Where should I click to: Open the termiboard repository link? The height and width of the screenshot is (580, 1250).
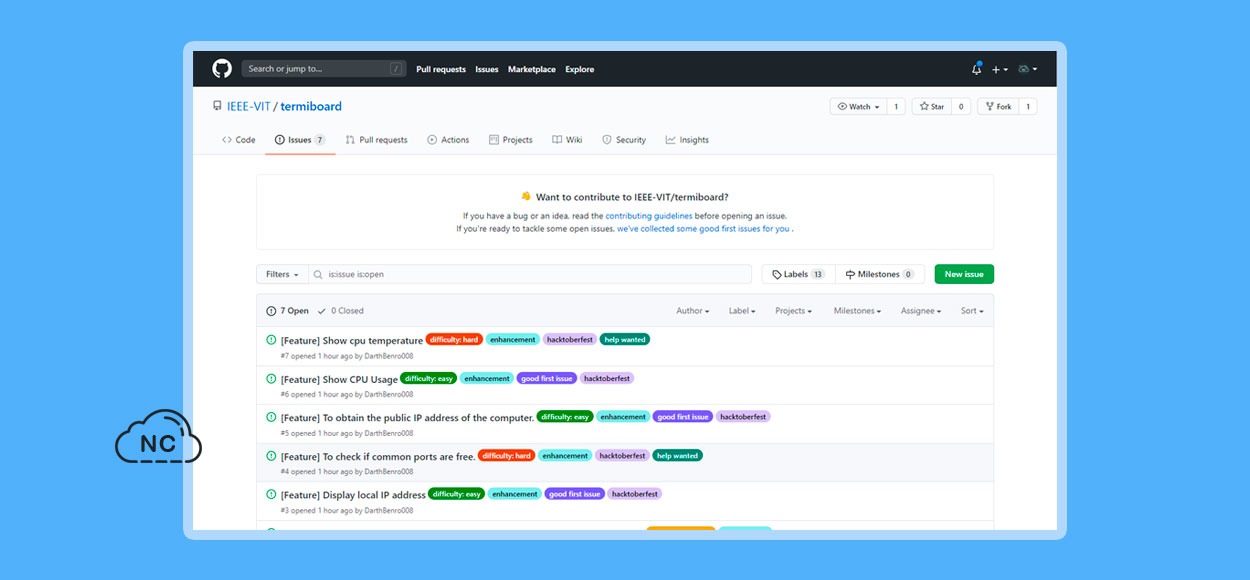tap(311, 106)
